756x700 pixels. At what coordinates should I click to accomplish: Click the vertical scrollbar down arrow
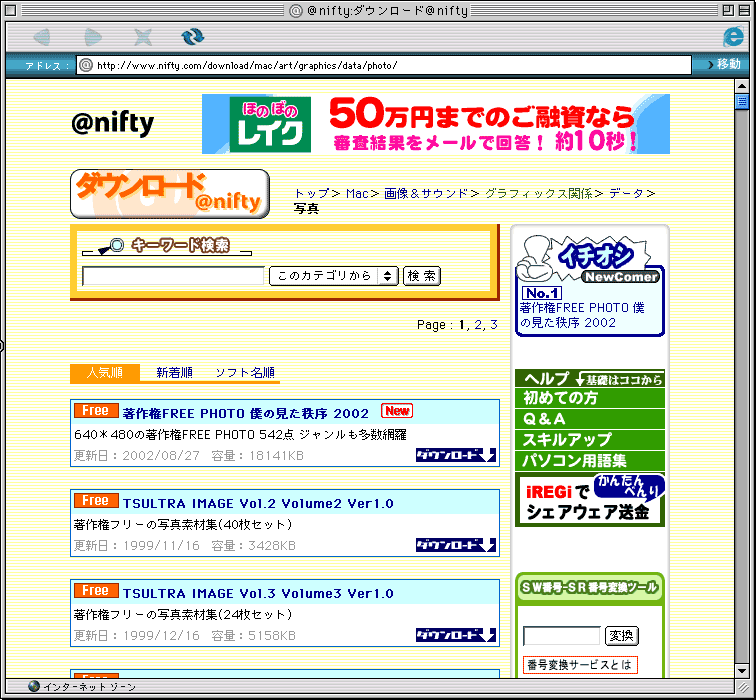click(x=741, y=669)
